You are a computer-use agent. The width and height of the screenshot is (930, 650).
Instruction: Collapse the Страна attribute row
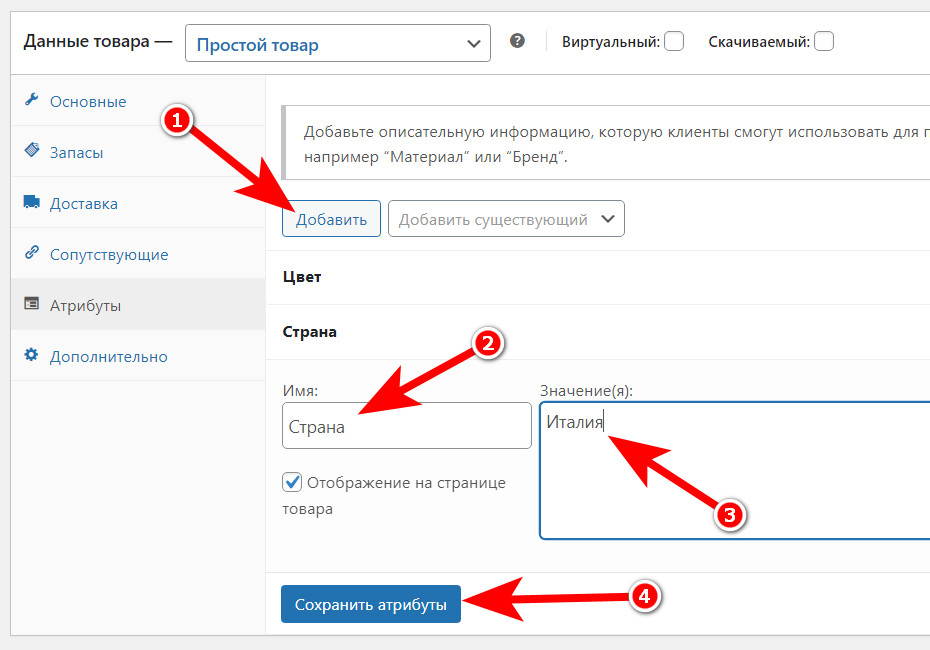tap(598, 332)
